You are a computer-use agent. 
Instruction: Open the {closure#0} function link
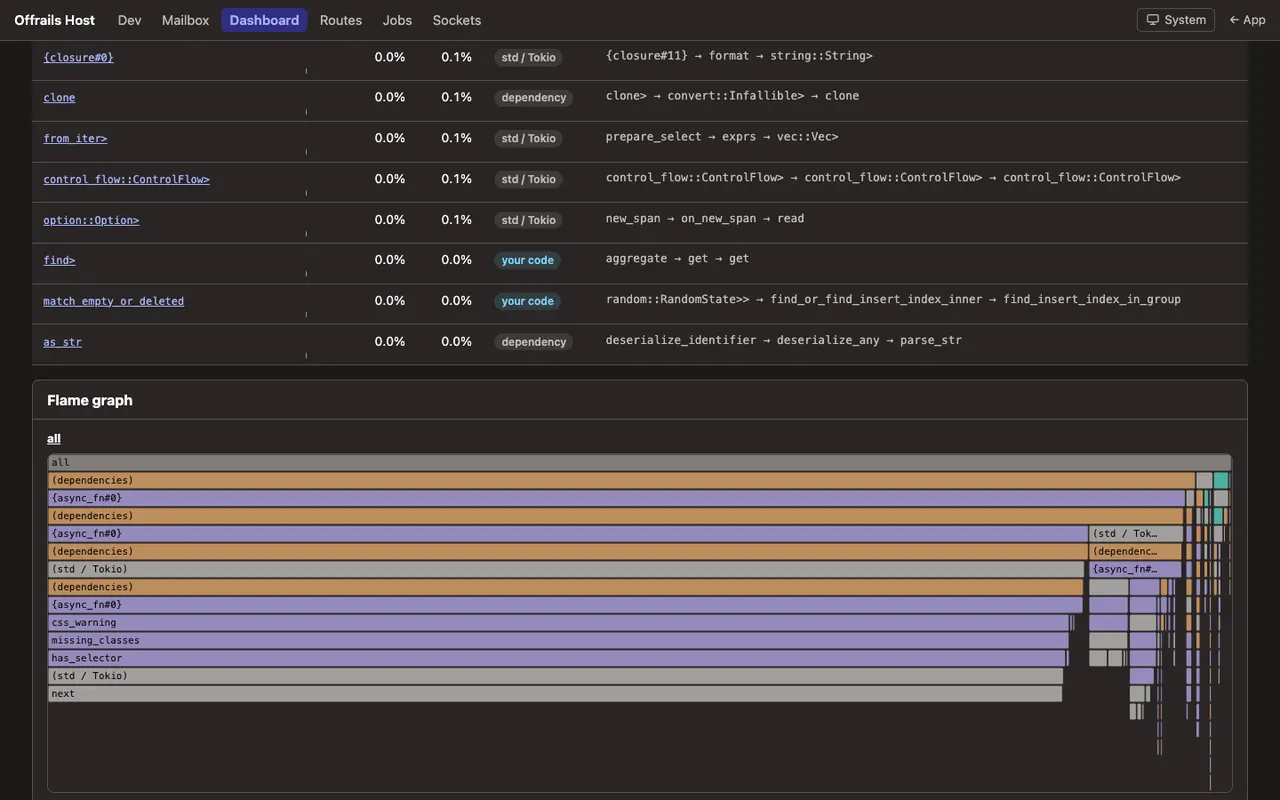coord(78,57)
